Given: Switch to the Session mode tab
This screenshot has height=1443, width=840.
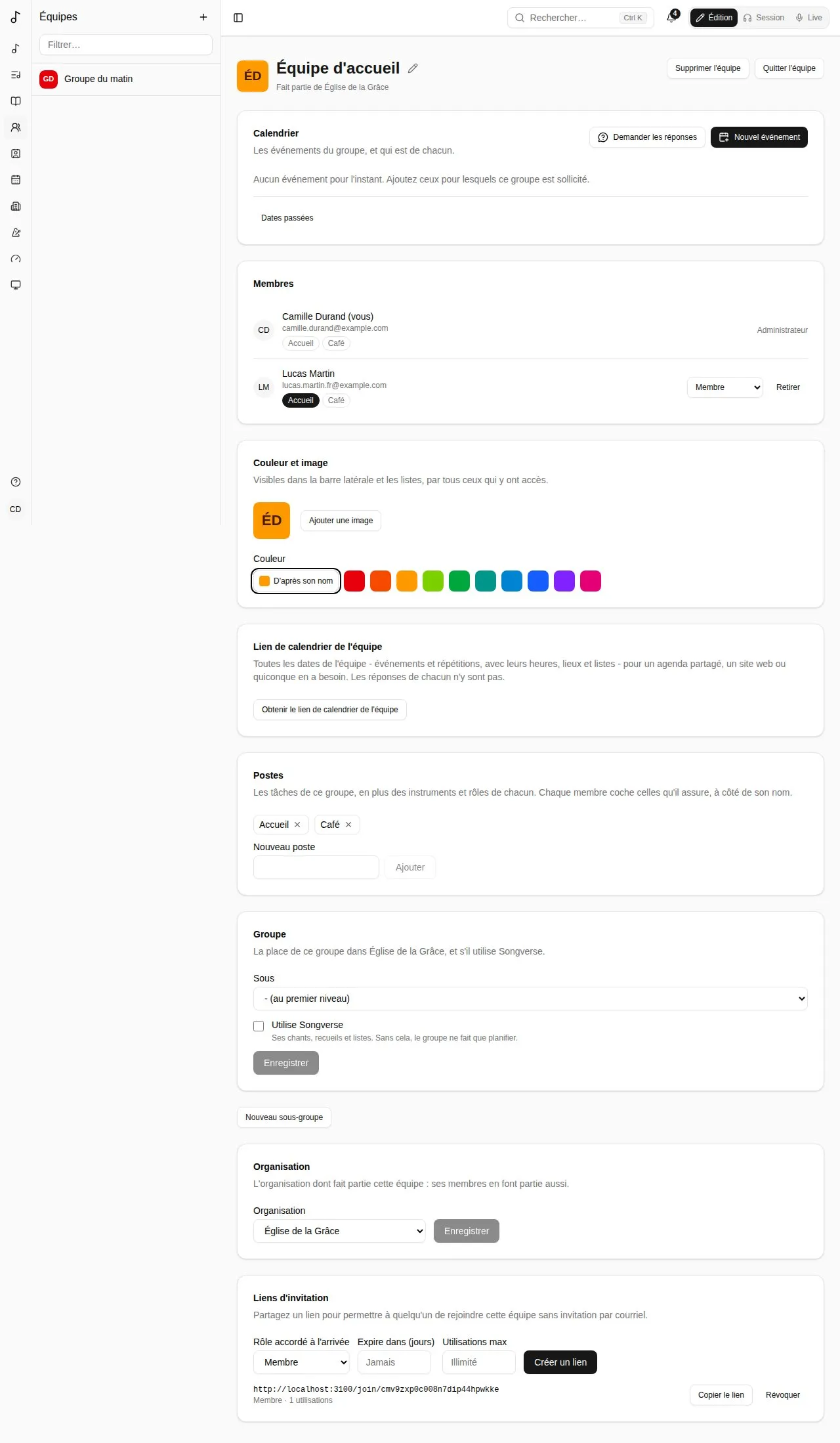Looking at the screenshot, I should 764,18.
